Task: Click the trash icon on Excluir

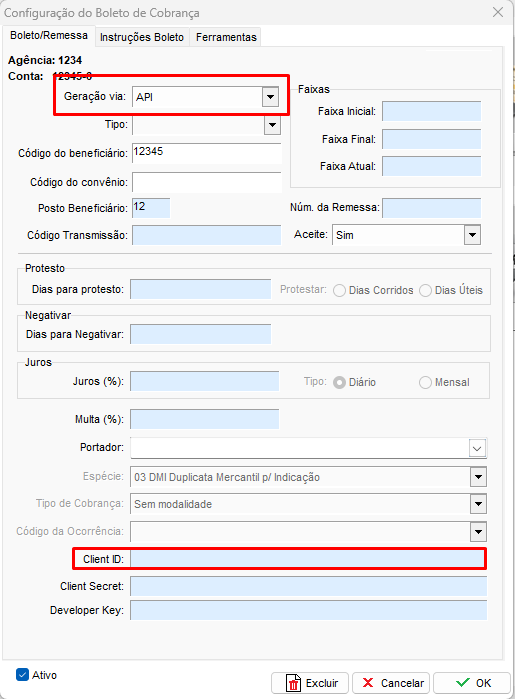Action: click(x=293, y=683)
